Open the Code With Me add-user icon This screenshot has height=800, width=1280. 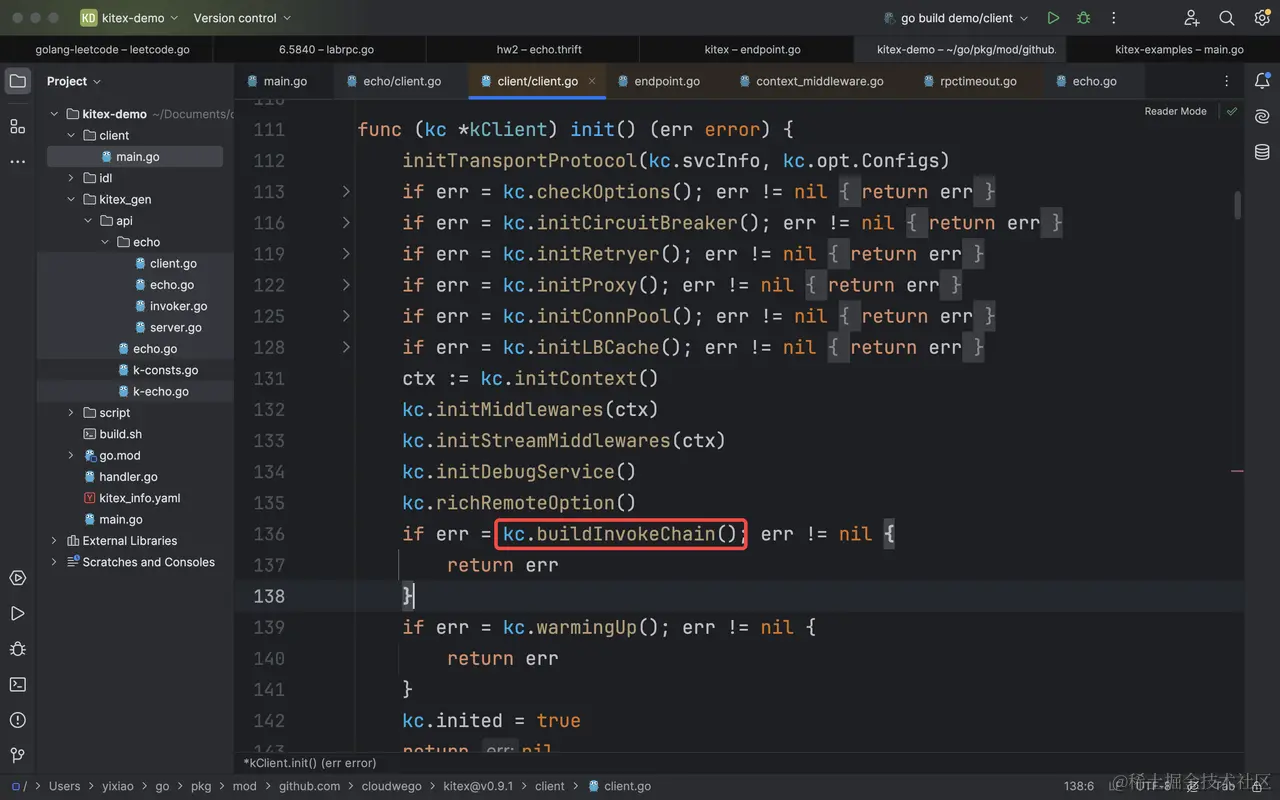pyautogui.click(x=1191, y=18)
